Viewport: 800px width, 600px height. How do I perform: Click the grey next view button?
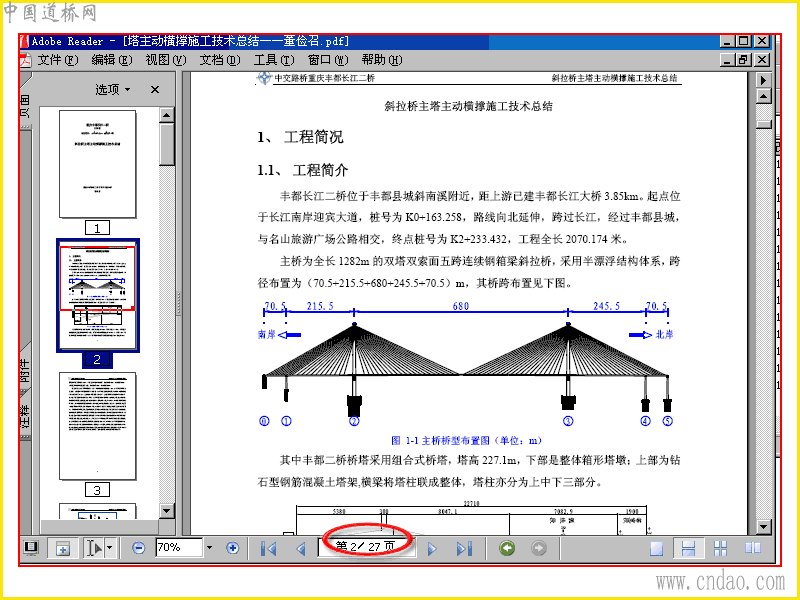[539, 548]
